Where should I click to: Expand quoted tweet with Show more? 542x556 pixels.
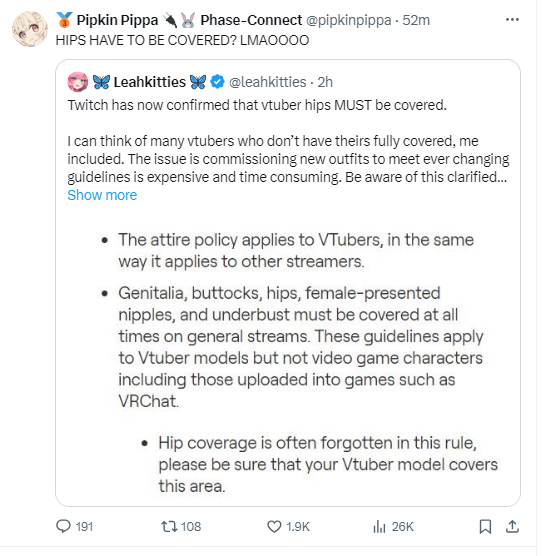click(103, 197)
